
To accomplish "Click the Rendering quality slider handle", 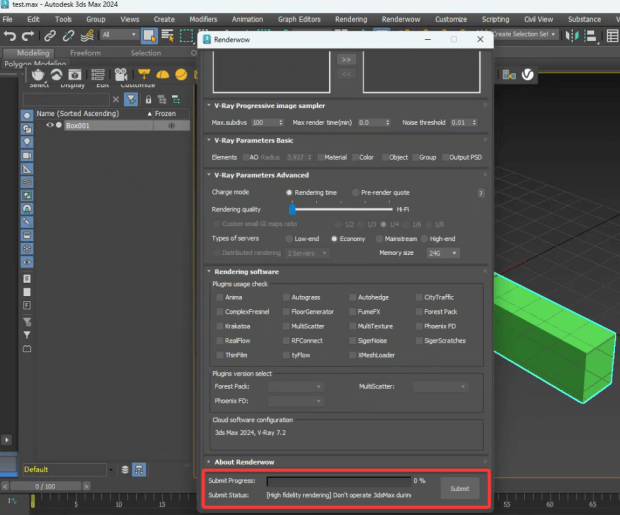I will click(x=292, y=209).
